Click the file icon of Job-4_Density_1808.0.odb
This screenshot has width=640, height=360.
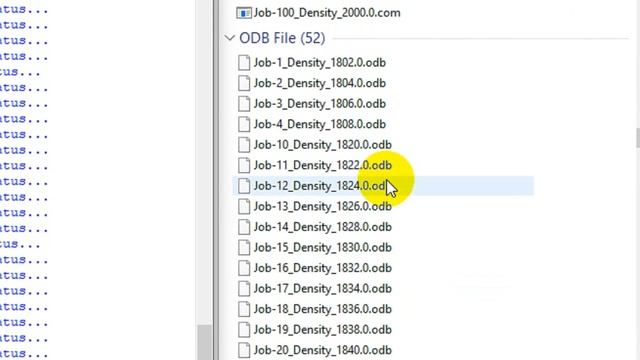coord(244,124)
